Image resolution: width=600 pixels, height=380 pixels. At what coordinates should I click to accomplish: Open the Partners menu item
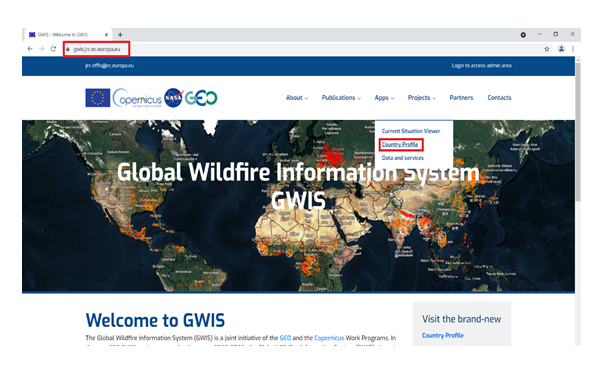tap(461, 98)
